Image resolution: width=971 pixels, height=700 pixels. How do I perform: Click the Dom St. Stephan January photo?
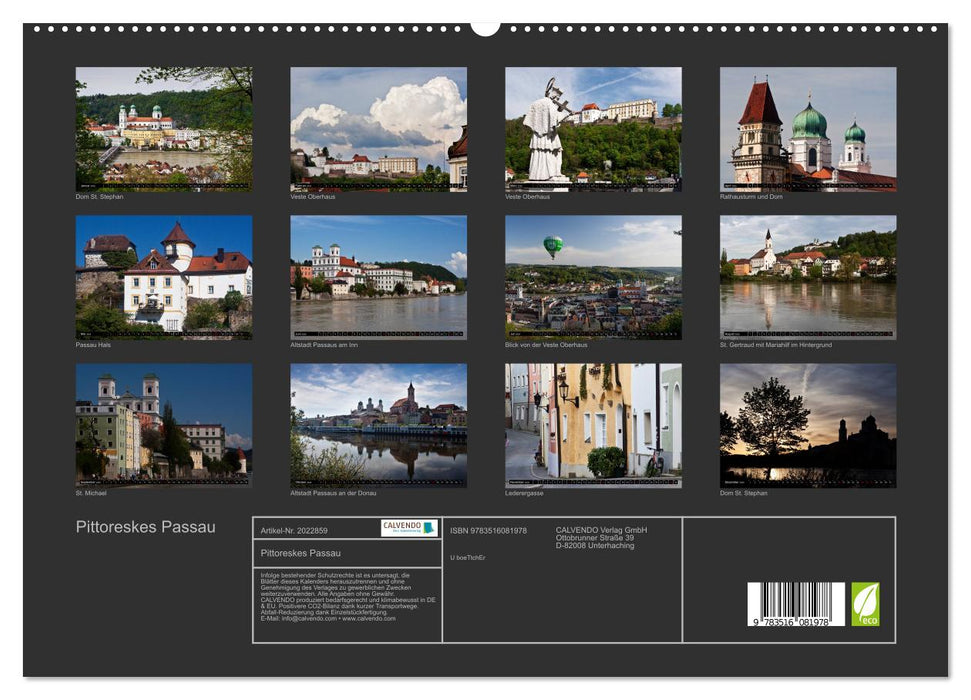[x=163, y=129]
